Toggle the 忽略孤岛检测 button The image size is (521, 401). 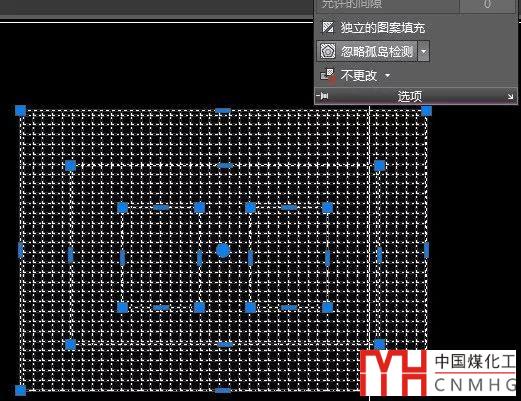[x=367, y=51]
